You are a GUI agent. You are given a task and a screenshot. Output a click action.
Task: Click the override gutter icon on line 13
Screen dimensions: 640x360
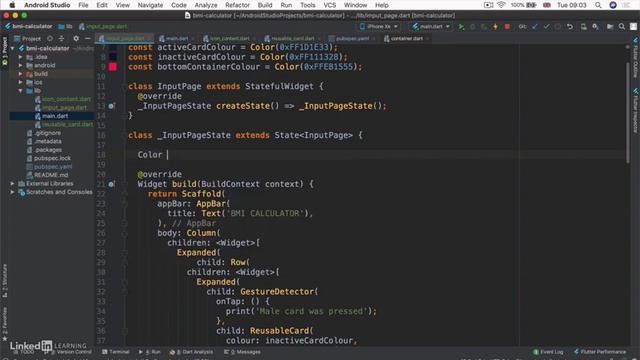[111, 106]
